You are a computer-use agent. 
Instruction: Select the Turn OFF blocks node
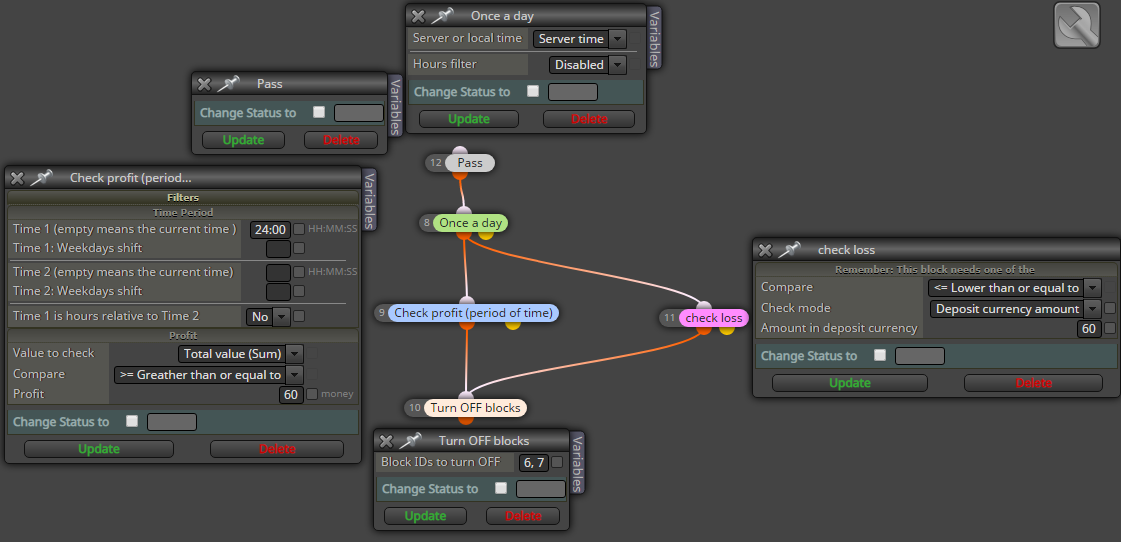coord(475,408)
